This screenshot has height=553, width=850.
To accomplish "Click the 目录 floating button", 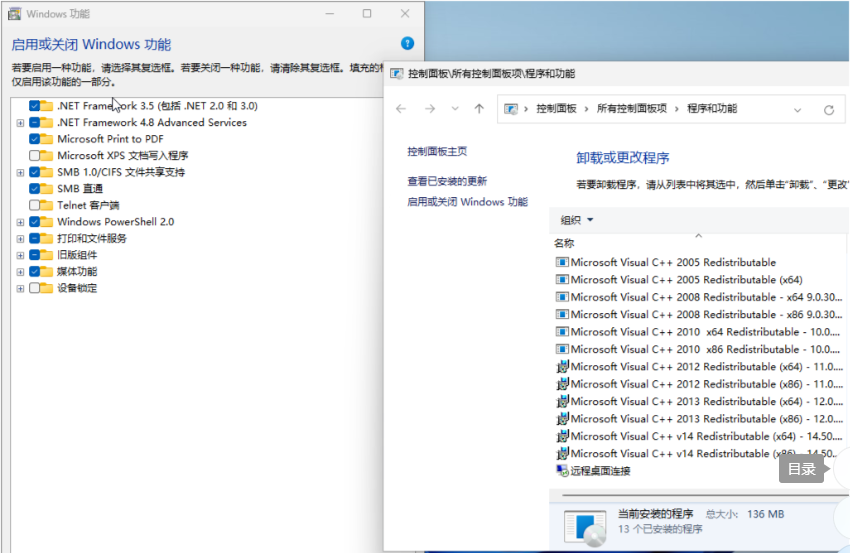I will point(802,469).
